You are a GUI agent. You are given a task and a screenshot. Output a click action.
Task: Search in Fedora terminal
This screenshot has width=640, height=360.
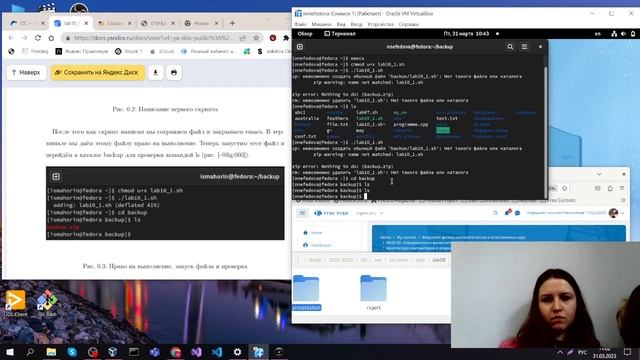[510, 47]
